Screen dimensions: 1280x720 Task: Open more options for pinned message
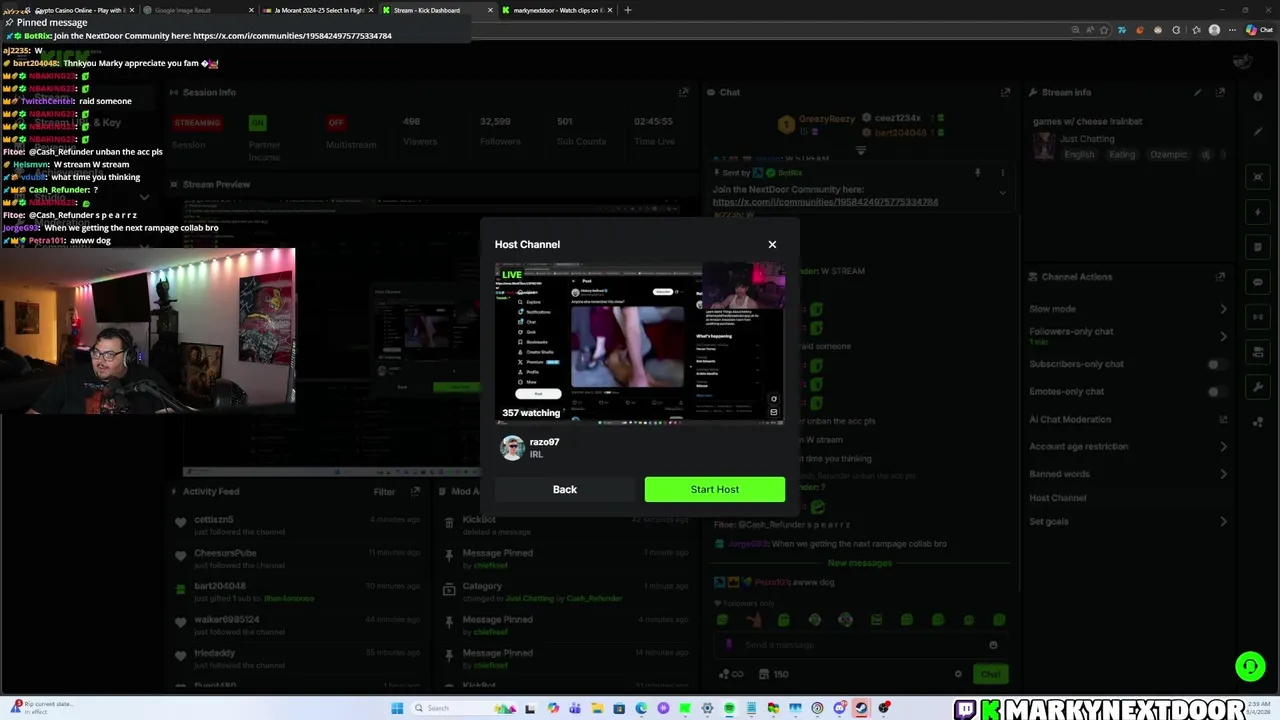1002,173
